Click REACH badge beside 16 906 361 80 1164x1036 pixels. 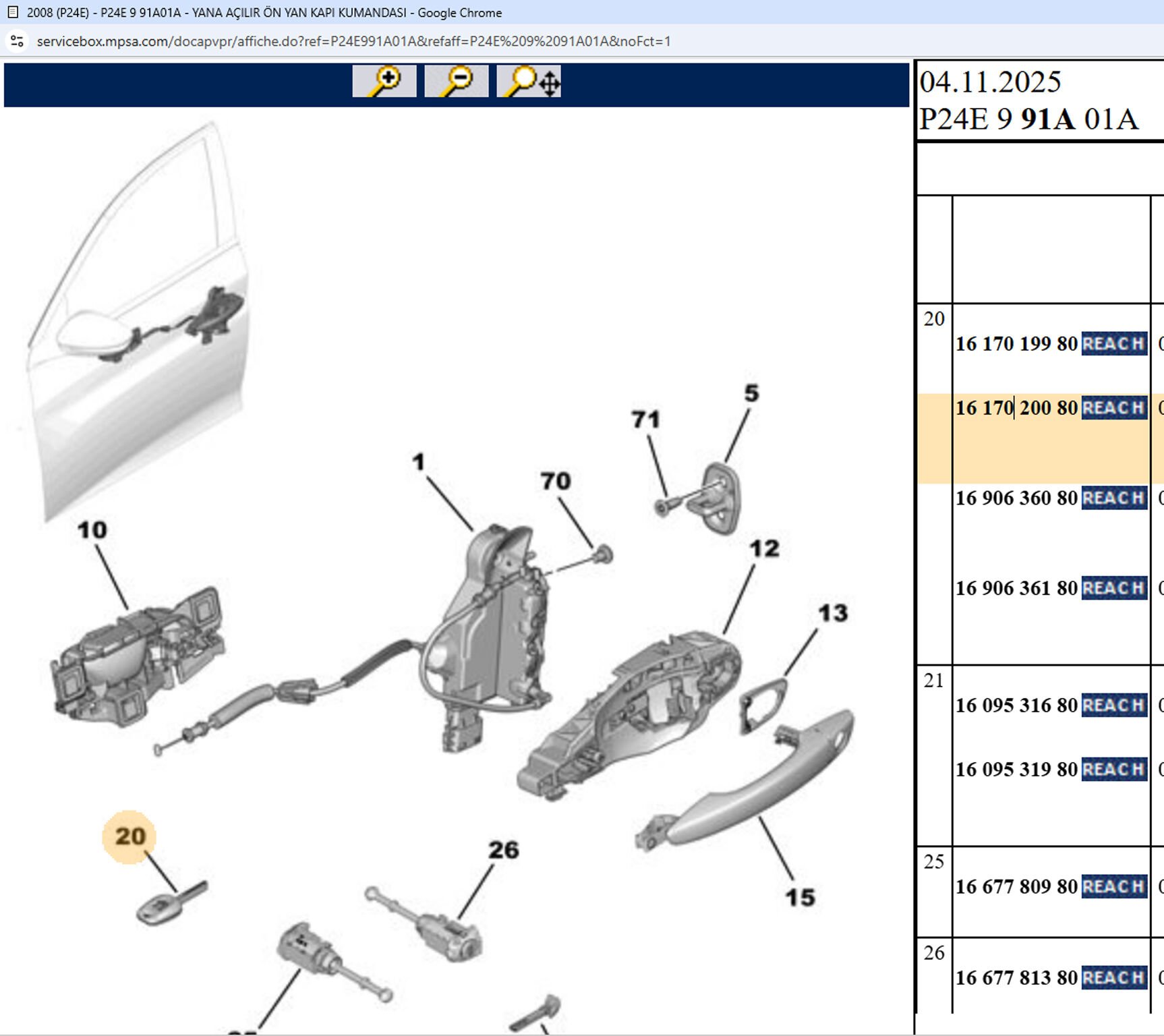click(x=1113, y=588)
